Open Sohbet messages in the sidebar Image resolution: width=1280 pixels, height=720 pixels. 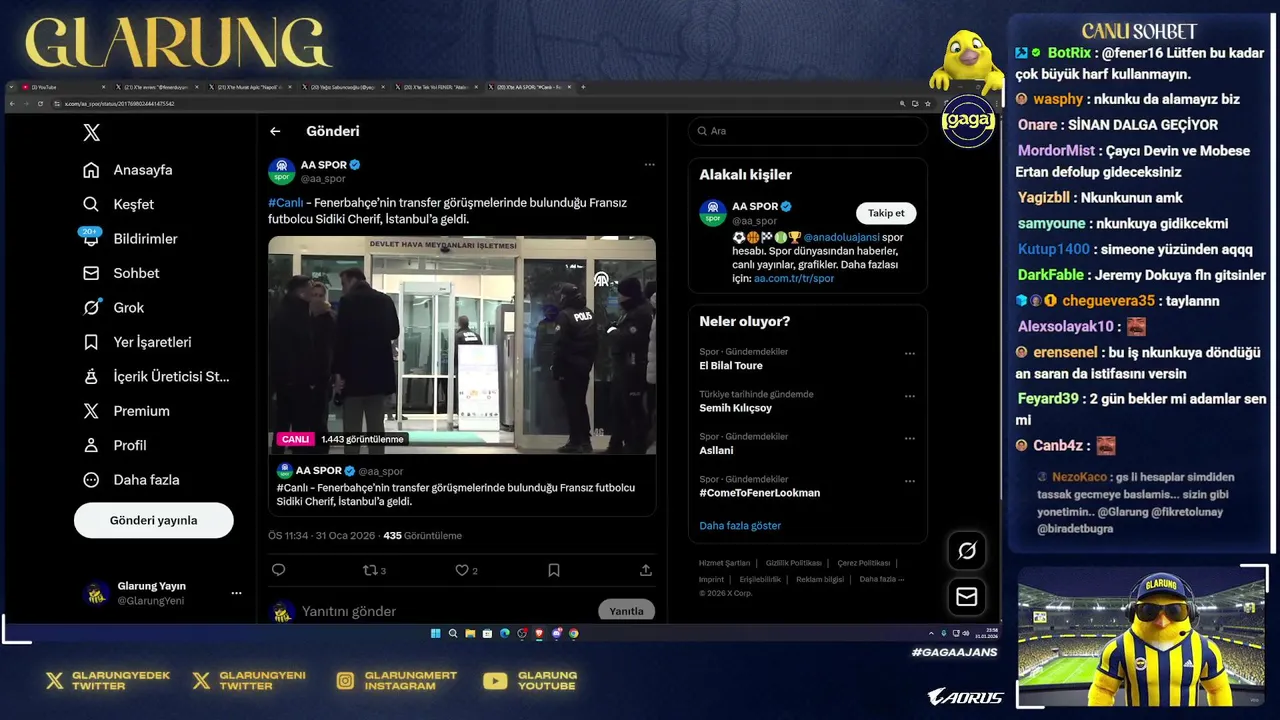coord(121,273)
